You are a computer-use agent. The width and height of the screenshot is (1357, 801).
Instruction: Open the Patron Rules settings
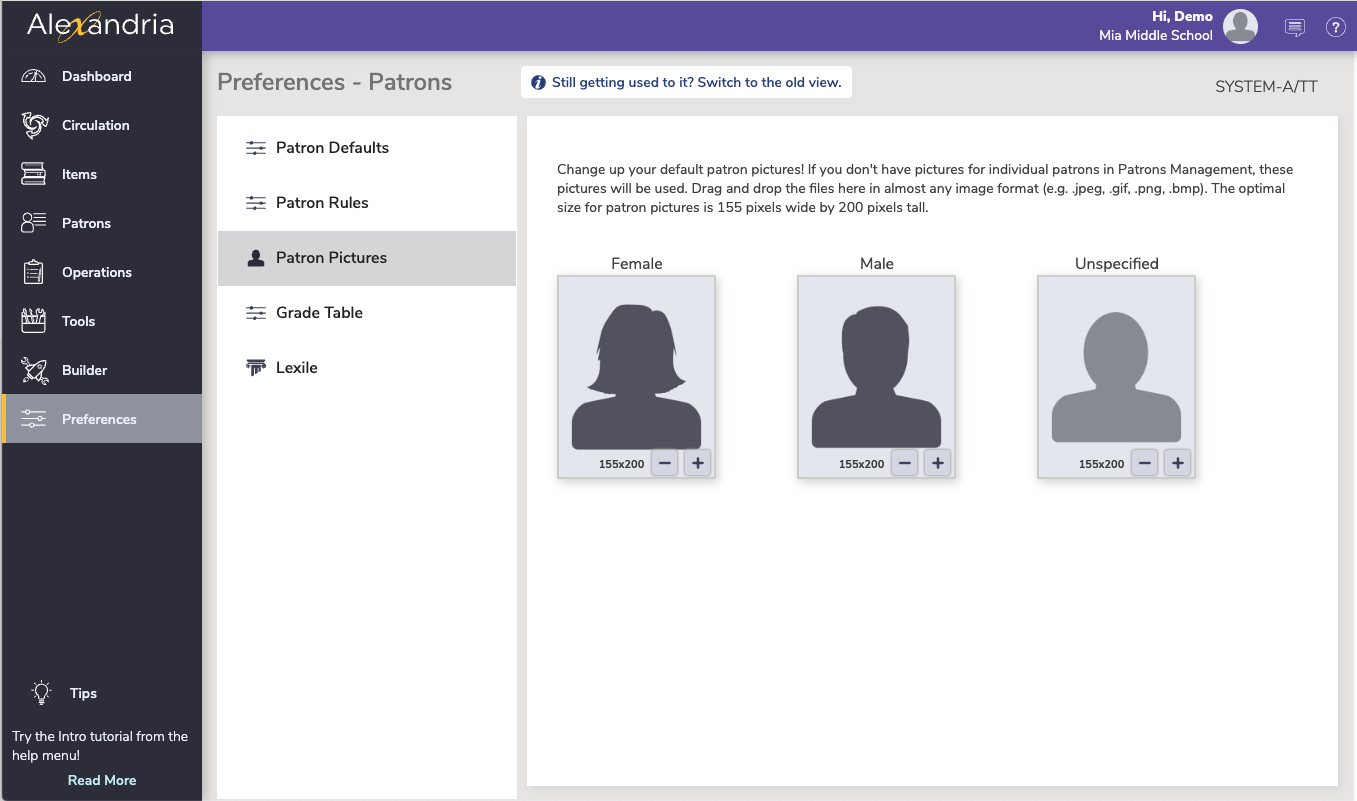click(x=322, y=202)
